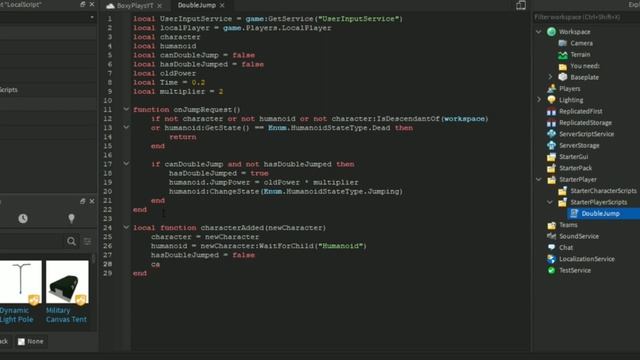Image resolution: width=640 pixels, height=360 pixels.
Task: Click the Camera icon in Explorer
Action: click(563, 43)
